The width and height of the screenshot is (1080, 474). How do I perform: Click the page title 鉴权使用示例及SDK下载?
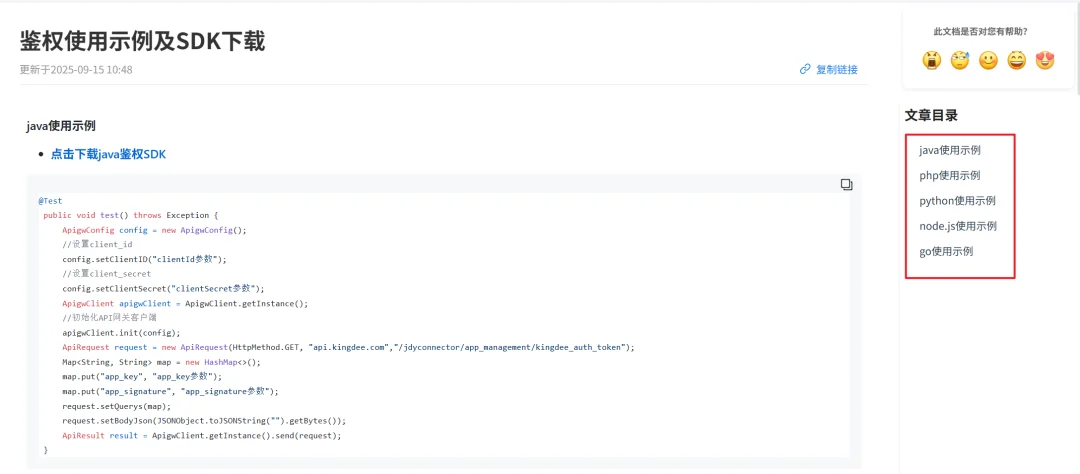coord(143,41)
